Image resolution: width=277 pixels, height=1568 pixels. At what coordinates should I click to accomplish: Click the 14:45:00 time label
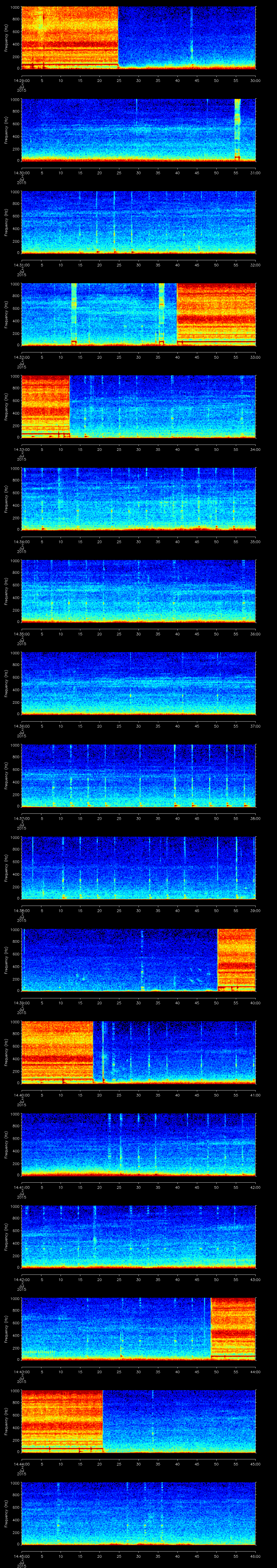pos(21,1556)
